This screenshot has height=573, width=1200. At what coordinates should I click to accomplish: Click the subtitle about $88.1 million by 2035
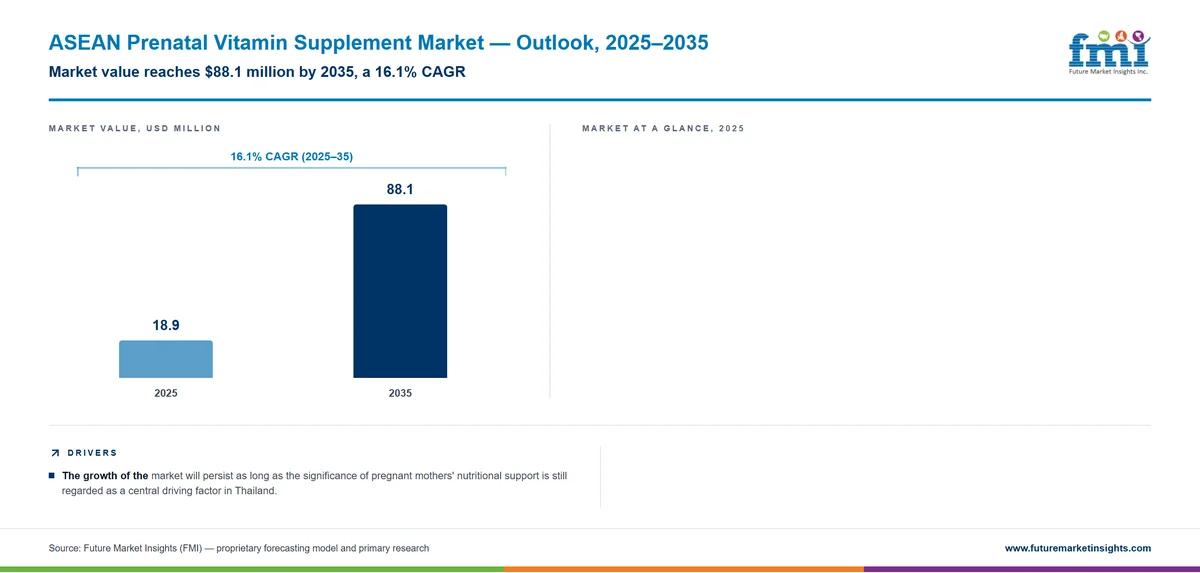(x=257, y=73)
